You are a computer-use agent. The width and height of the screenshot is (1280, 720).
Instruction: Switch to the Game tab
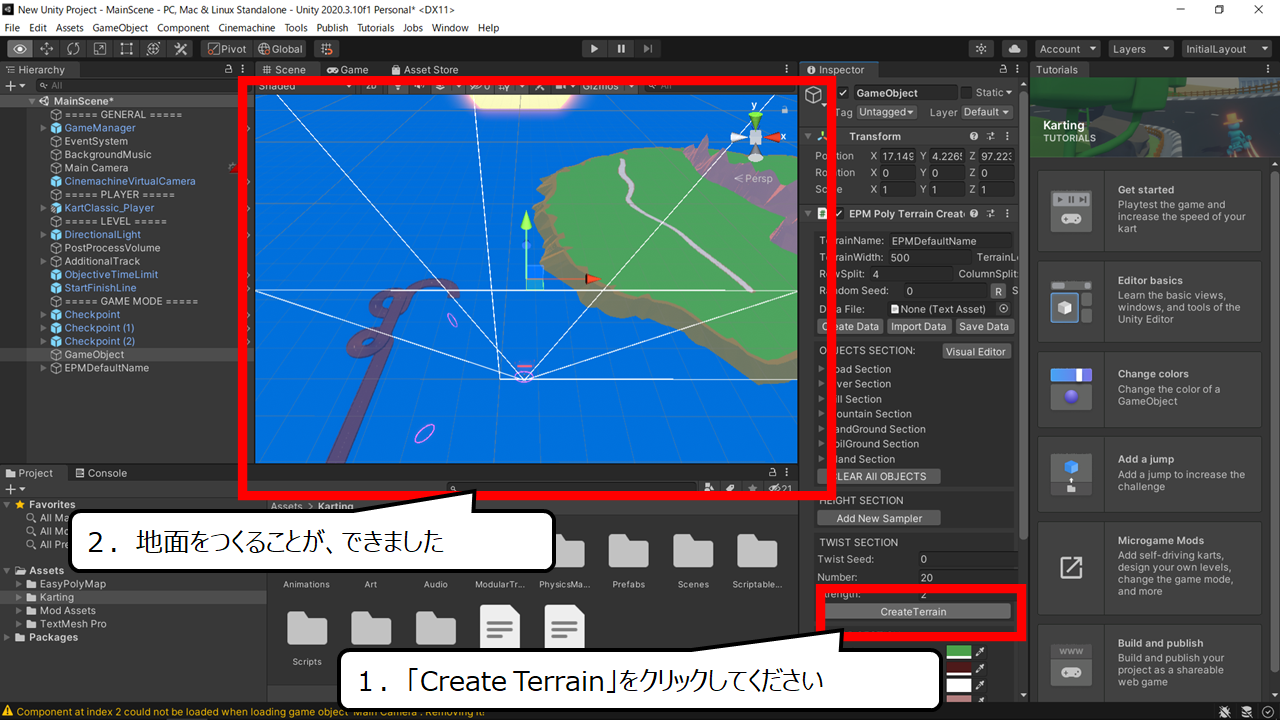coord(347,70)
